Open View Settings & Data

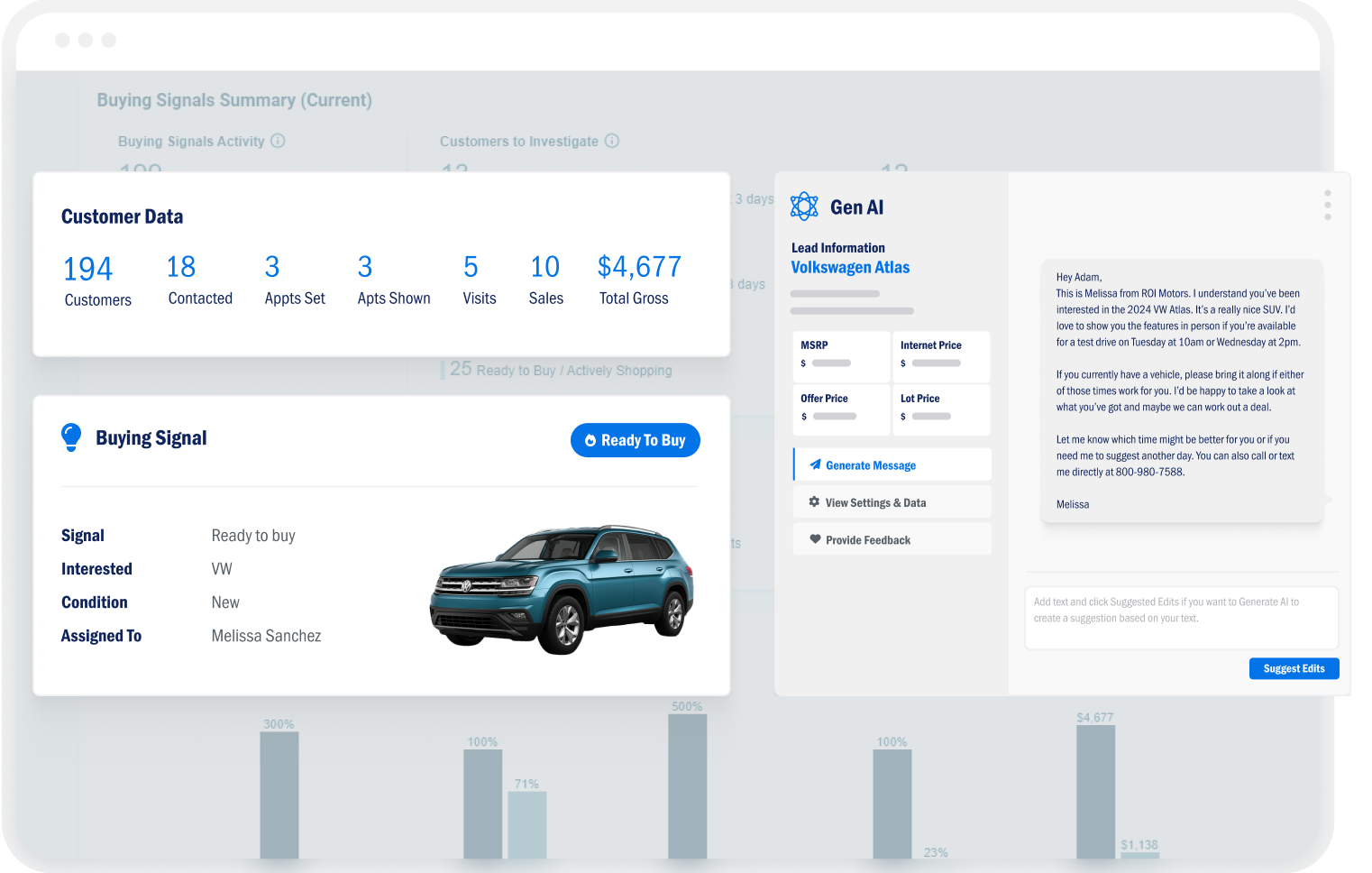coord(892,502)
